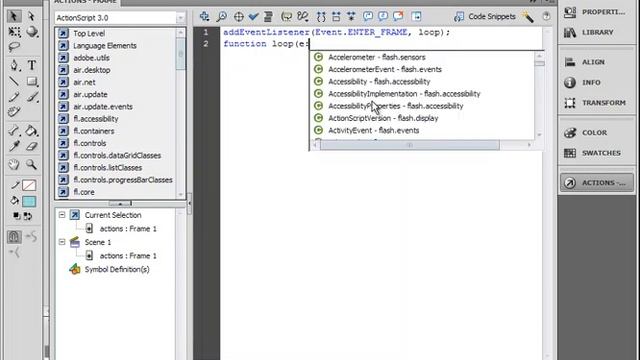Select the Paint Bucket tool

tap(31, 131)
